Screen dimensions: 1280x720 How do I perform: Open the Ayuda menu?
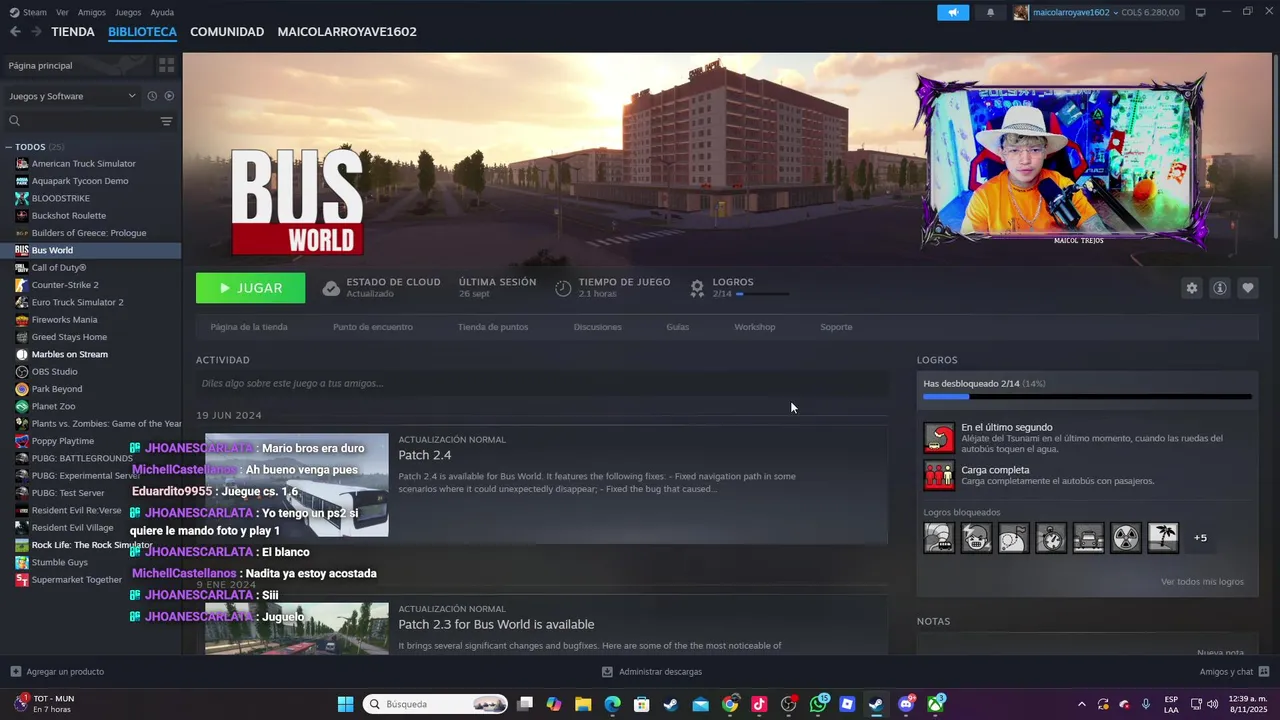tap(162, 12)
